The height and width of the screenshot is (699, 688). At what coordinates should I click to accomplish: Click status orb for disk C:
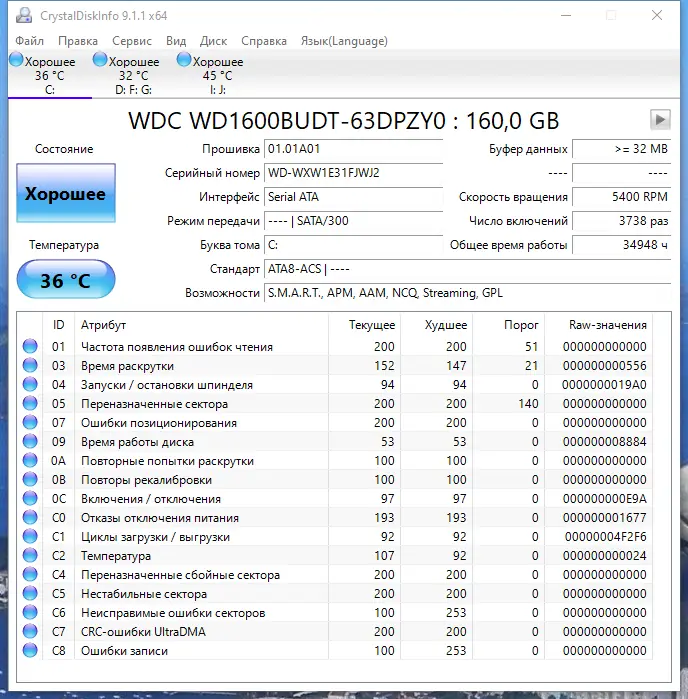click(x=16, y=59)
